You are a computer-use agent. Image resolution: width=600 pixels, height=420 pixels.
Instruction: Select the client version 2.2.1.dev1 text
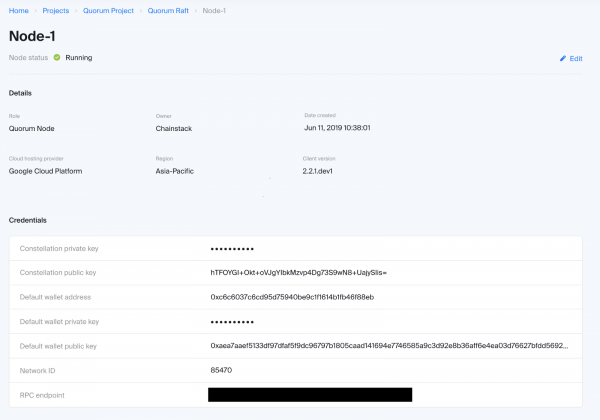(323, 171)
